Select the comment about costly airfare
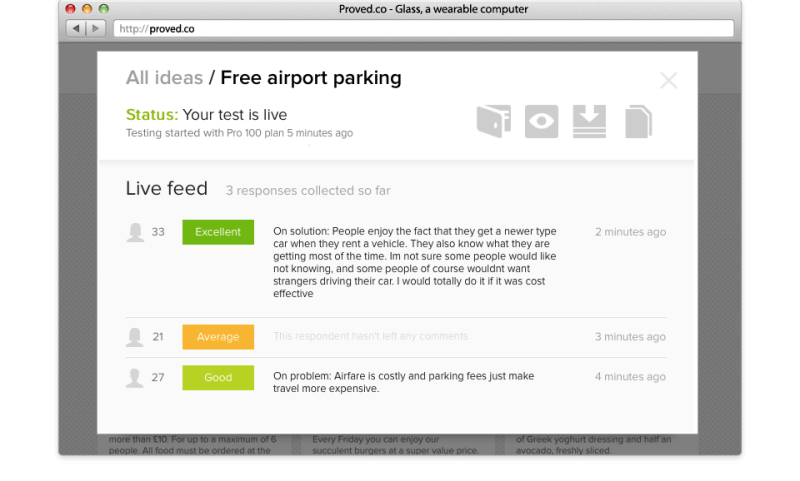The image size is (800, 481). [404, 382]
